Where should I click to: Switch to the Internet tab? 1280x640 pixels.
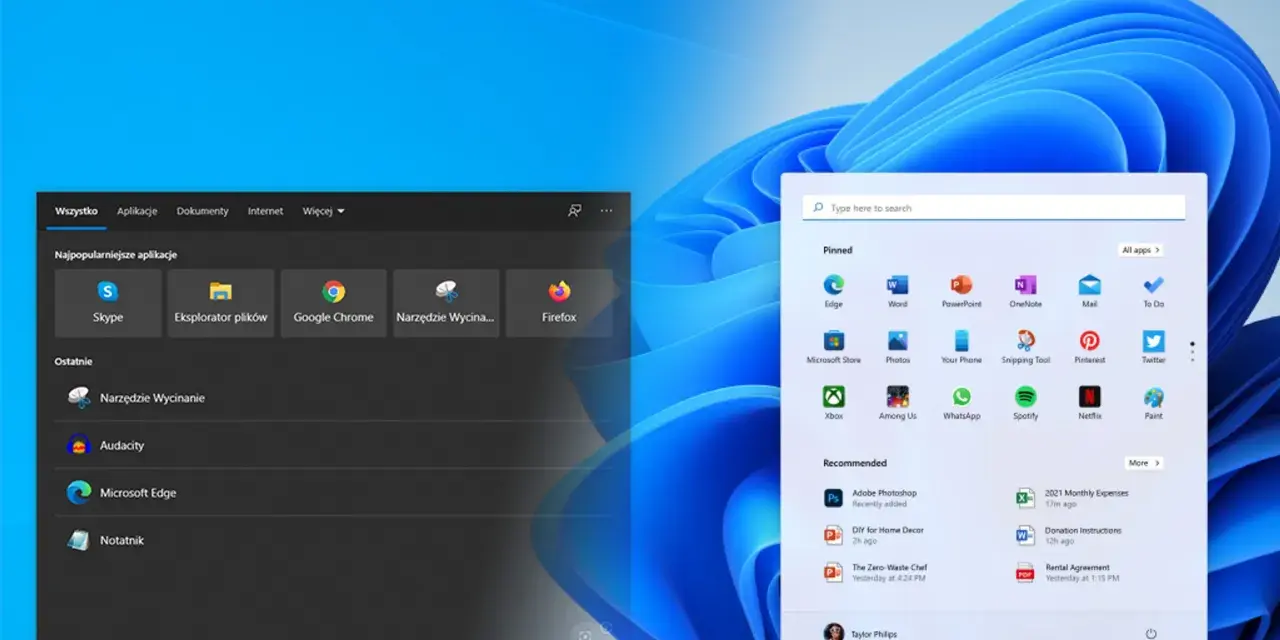(x=265, y=211)
